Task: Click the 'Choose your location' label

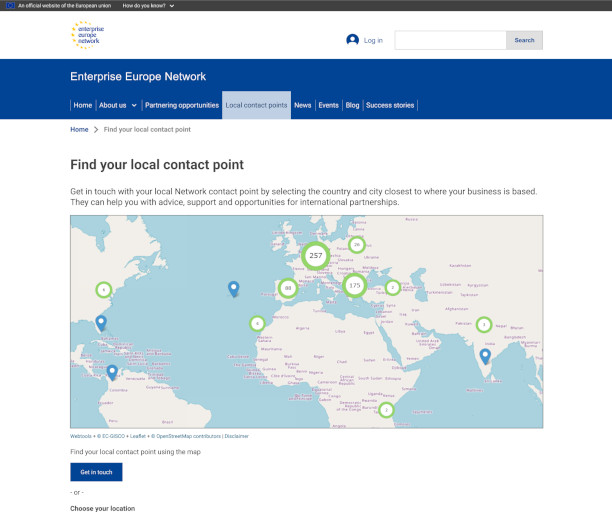Action: [x=103, y=508]
